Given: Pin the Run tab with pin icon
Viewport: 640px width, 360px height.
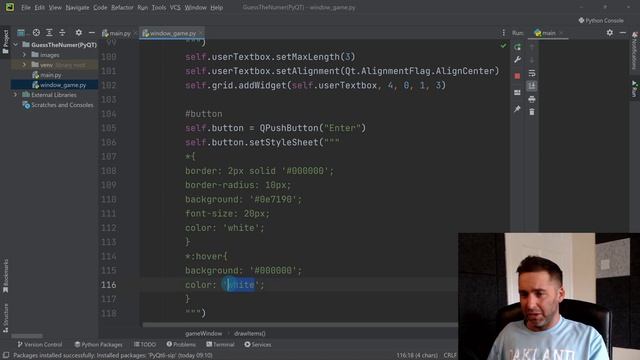Looking at the screenshot, I should (x=517, y=109).
